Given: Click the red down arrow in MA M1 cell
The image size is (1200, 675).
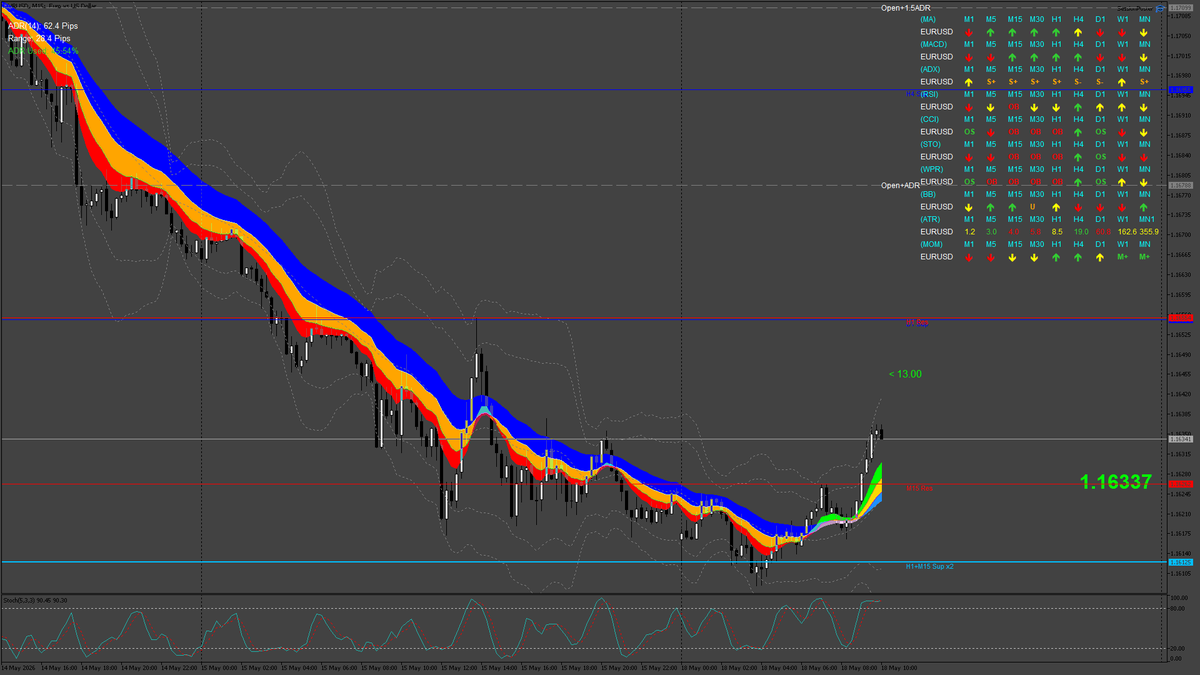Looking at the screenshot, I should click(969, 32).
